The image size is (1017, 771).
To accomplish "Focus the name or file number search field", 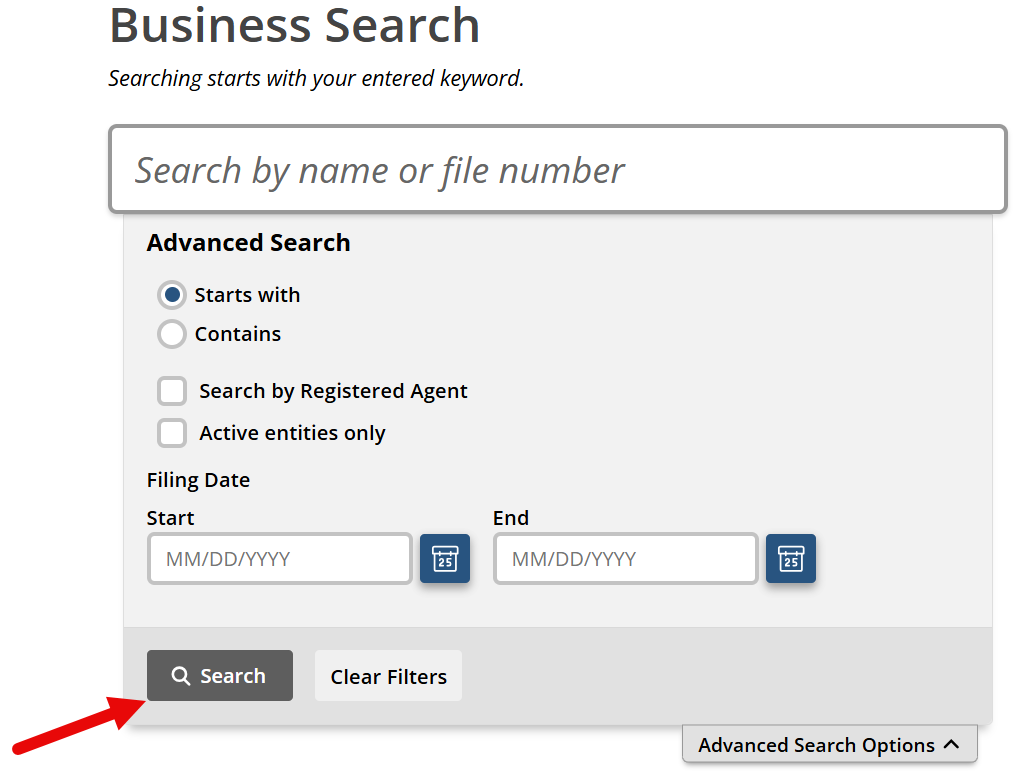I will 558,169.
